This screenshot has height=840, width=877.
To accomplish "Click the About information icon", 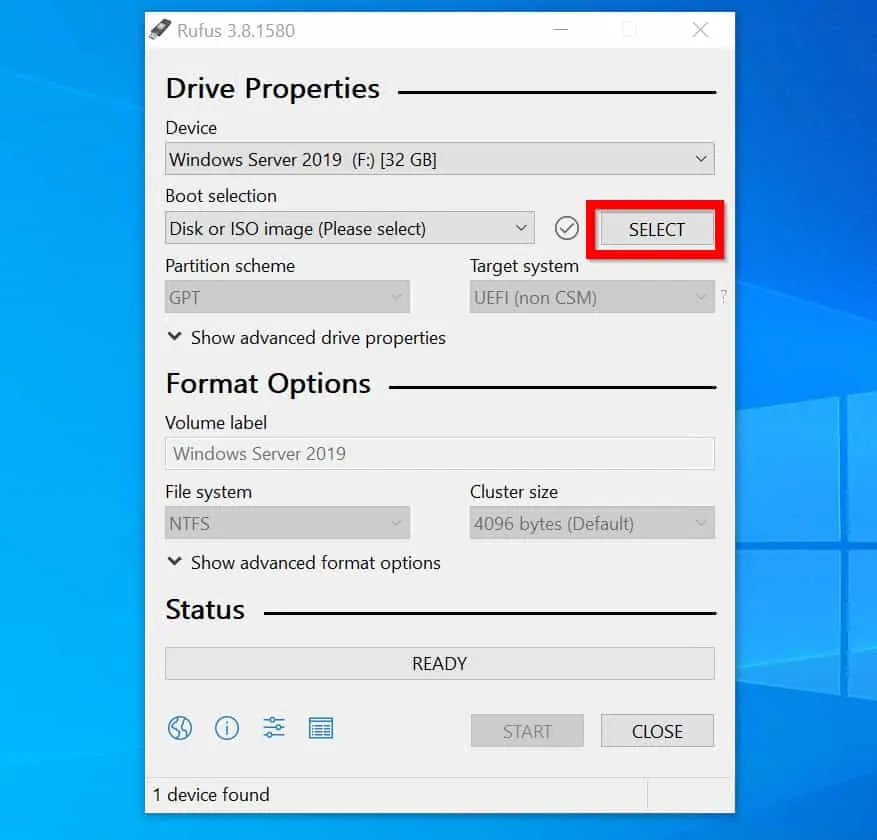I will click(x=227, y=728).
